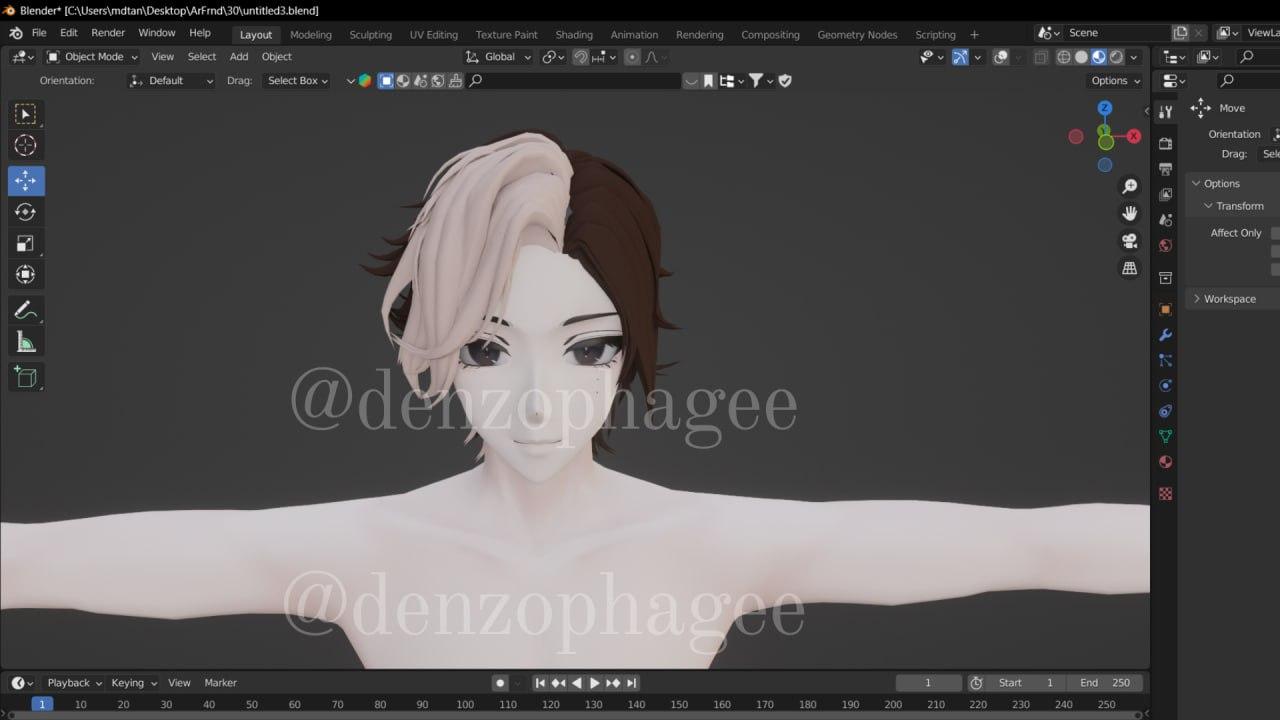The image size is (1280, 720).
Task: Toggle auto keying record button
Action: (500, 683)
